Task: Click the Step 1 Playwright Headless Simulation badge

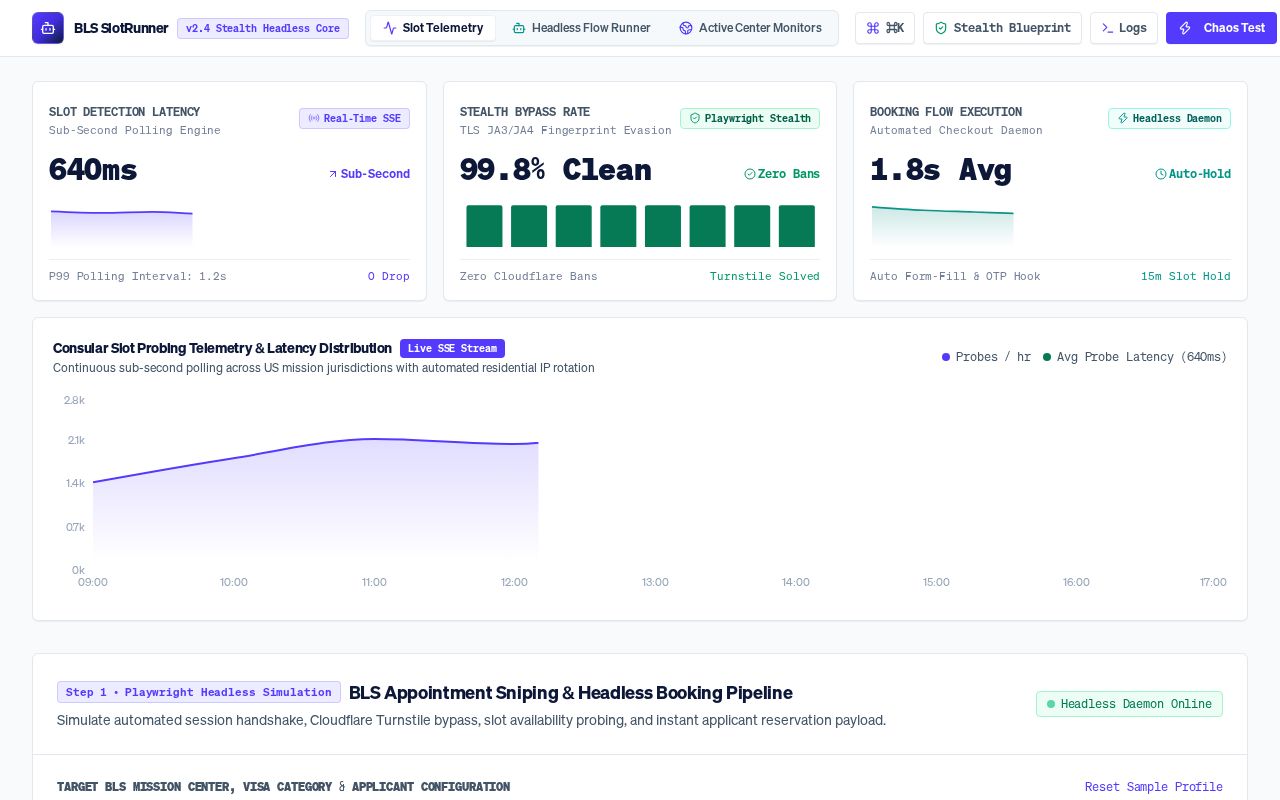Action: coord(199,692)
